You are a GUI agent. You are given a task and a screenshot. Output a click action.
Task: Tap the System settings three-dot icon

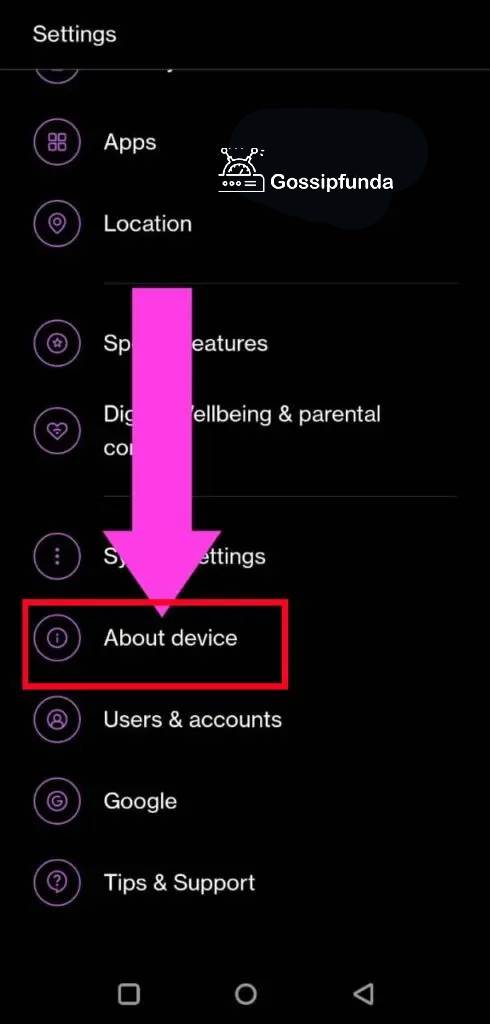(x=57, y=556)
